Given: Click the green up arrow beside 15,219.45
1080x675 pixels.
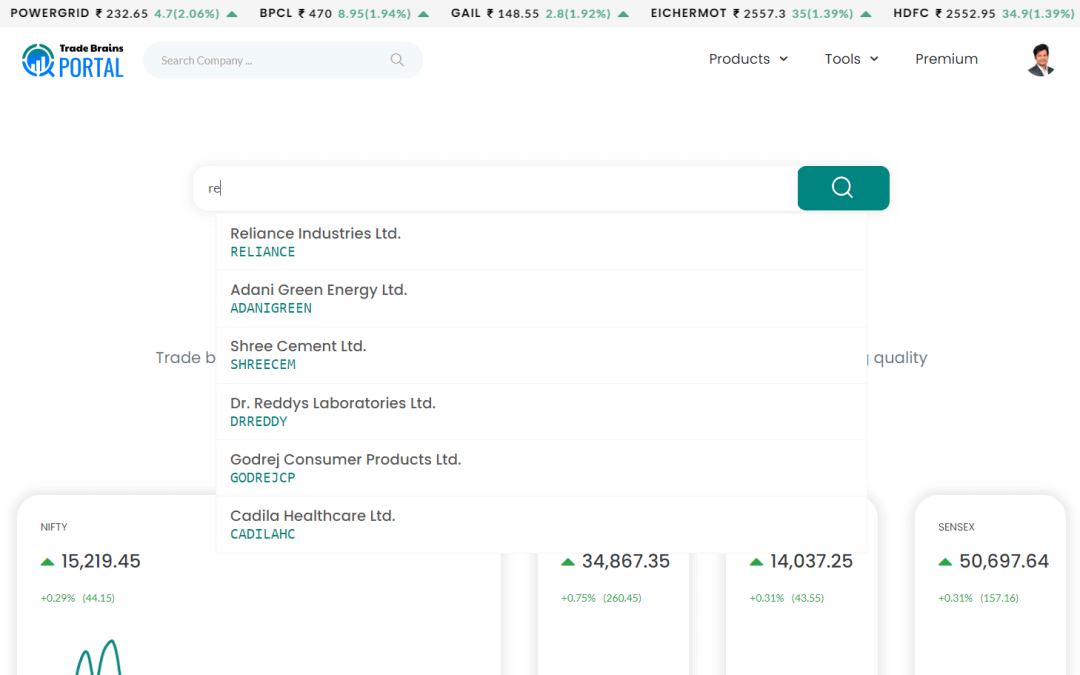Looking at the screenshot, I should point(48,562).
